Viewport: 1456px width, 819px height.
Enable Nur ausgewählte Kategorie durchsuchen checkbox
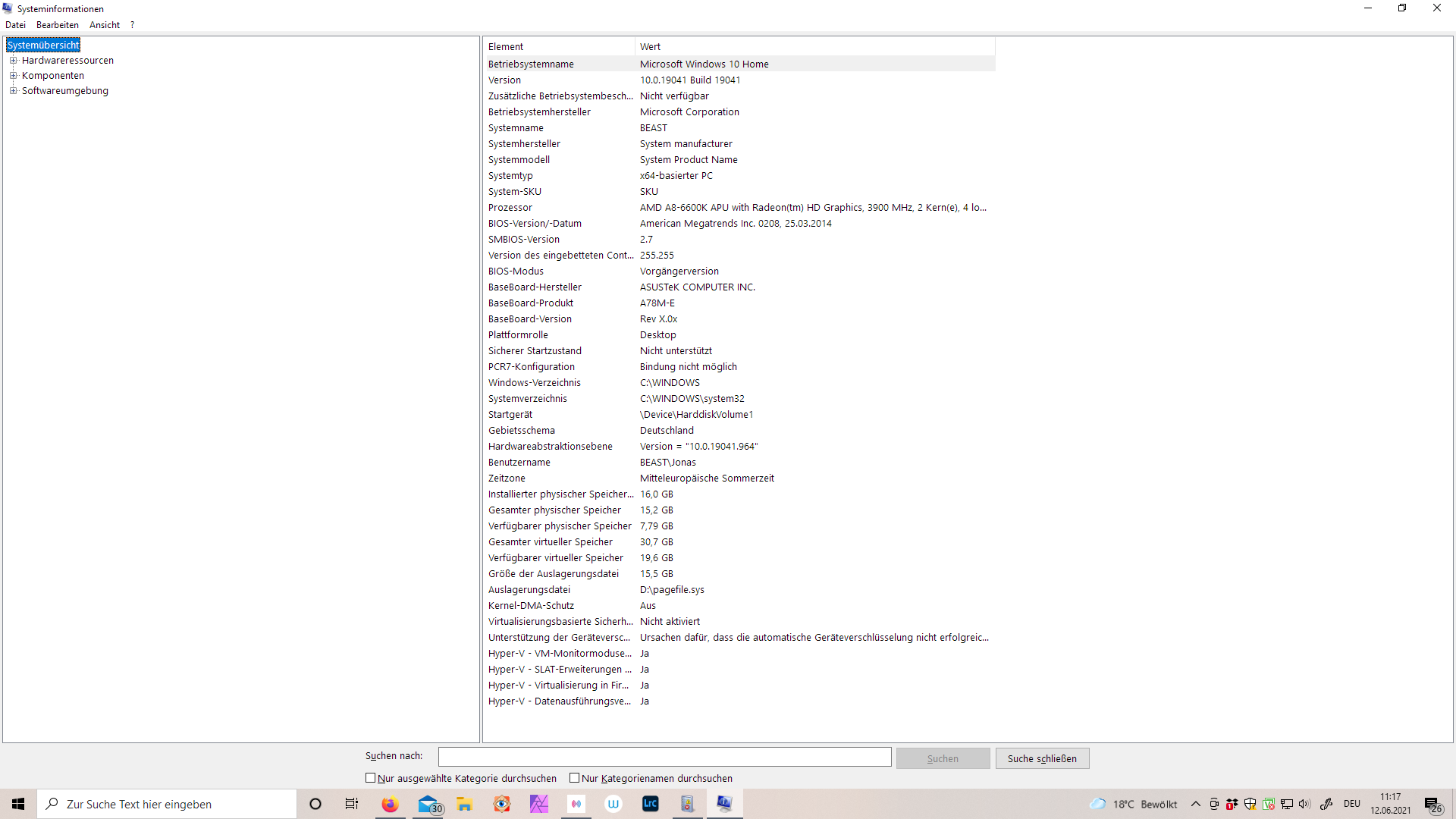point(371,778)
